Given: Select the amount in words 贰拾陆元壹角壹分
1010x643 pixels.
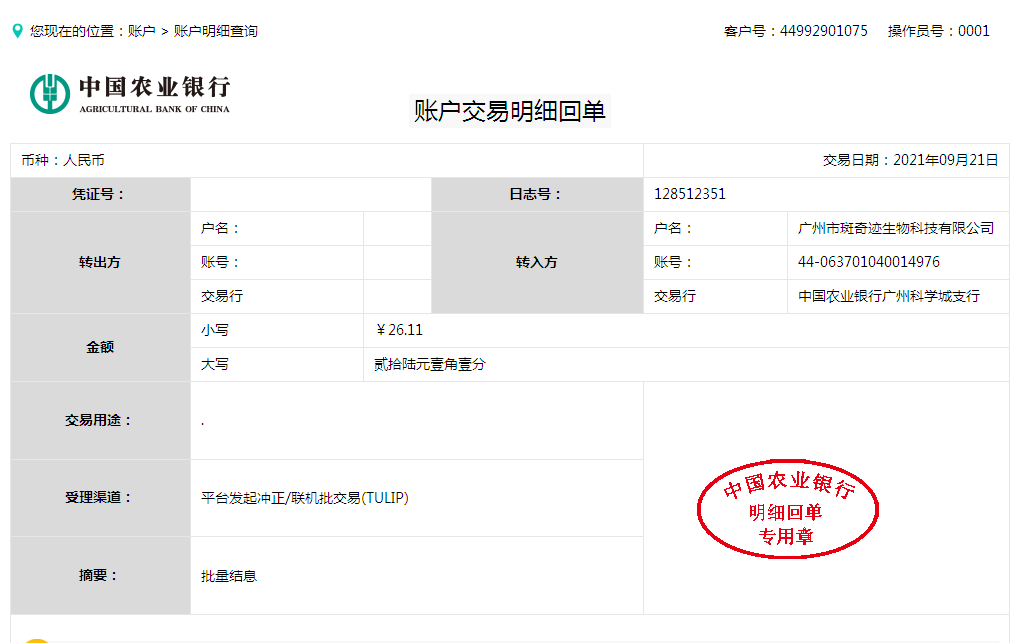Looking at the screenshot, I should click(x=430, y=365).
